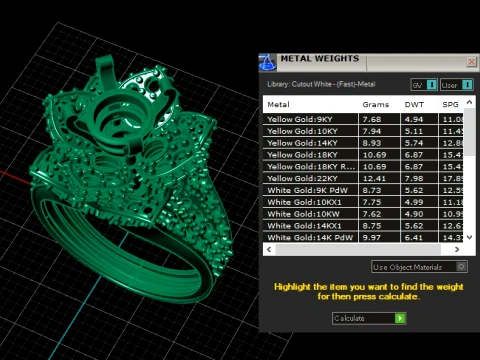Select the Yellow Gold:22KY row
The image size is (480, 360).
(x=363, y=178)
